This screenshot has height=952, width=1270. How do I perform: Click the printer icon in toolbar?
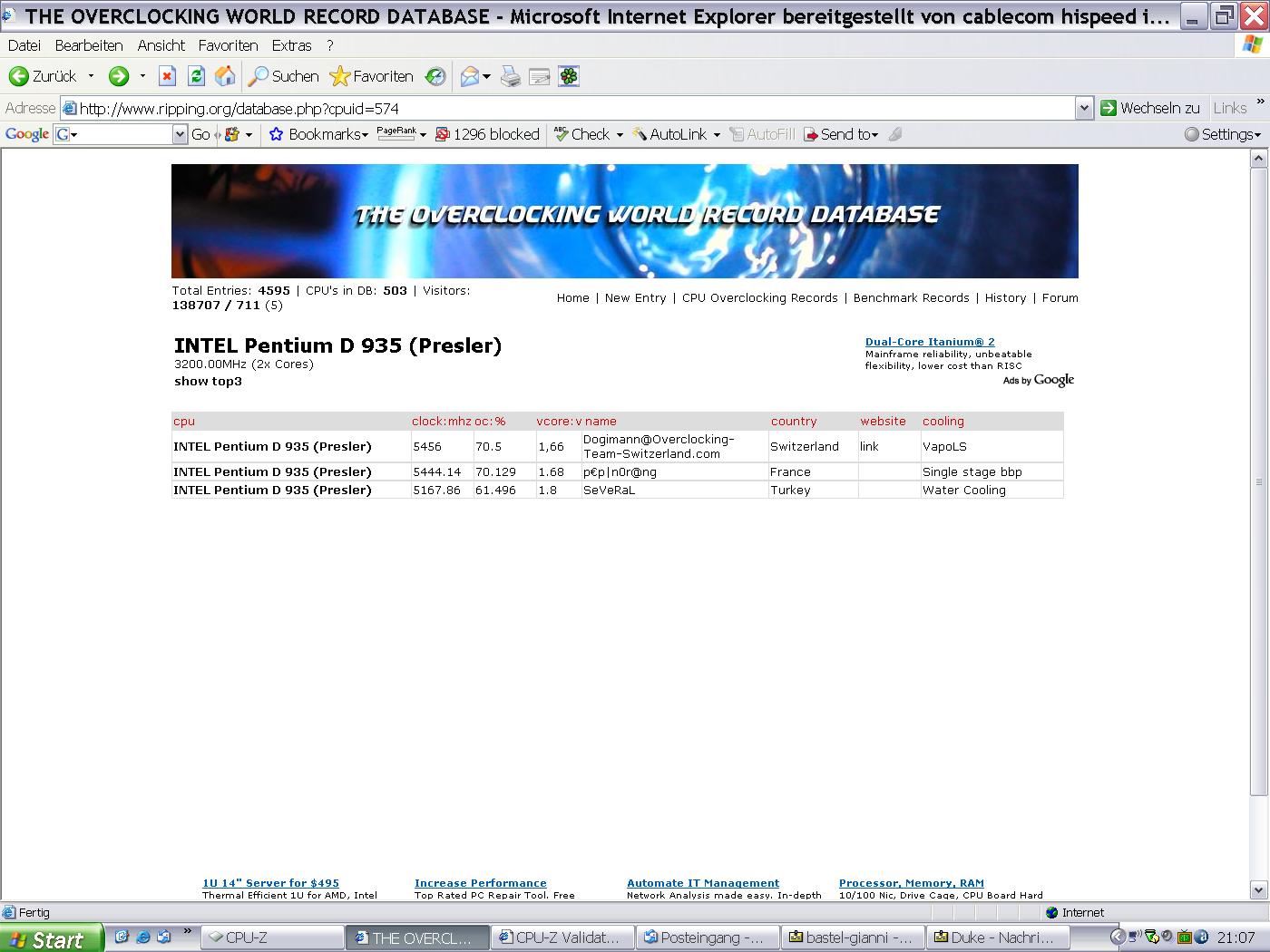[x=511, y=77]
